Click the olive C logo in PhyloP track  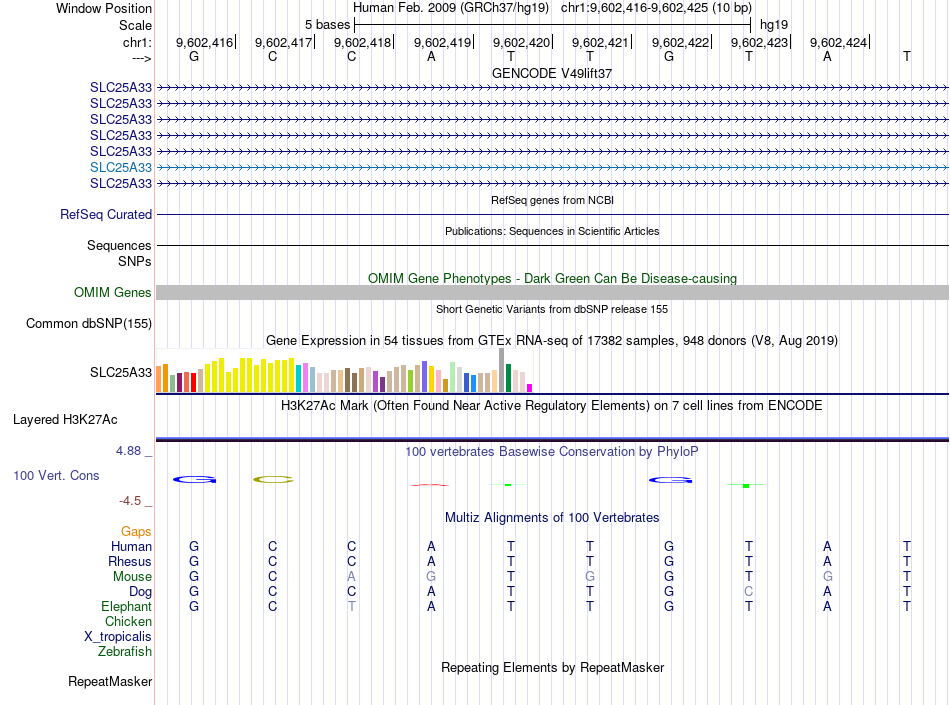point(273,480)
